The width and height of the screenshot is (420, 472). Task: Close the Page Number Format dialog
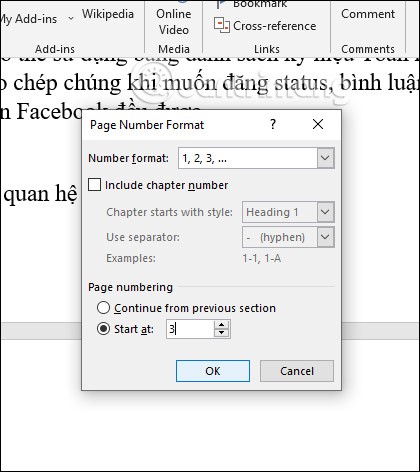pyautogui.click(x=318, y=124)
